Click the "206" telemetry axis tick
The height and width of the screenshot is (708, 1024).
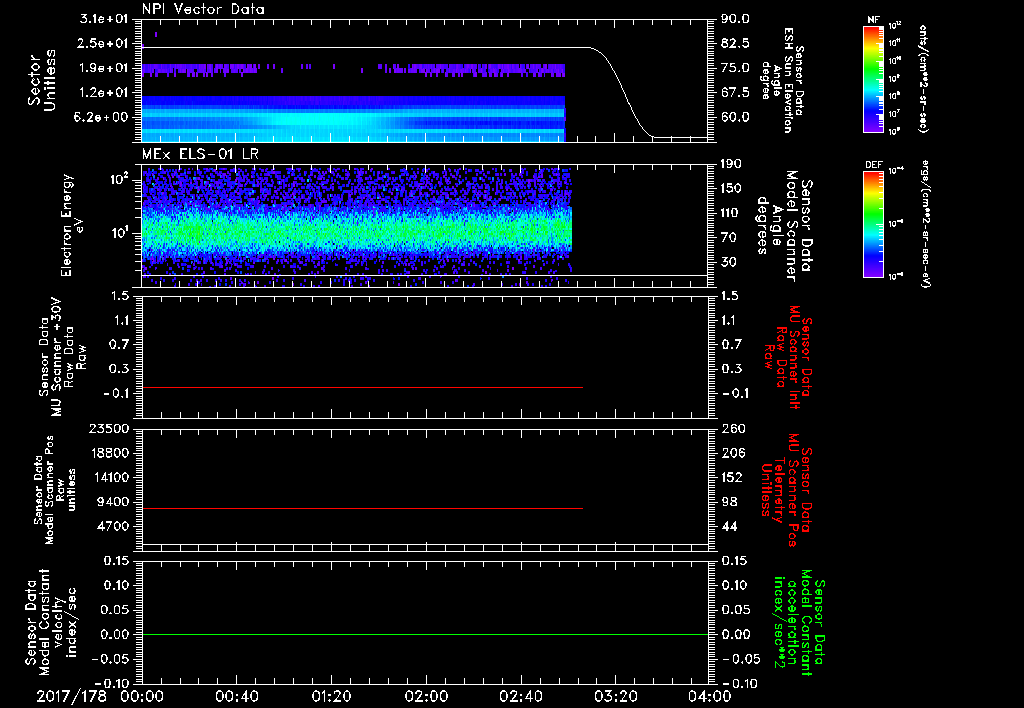click(x=731, y=453)
